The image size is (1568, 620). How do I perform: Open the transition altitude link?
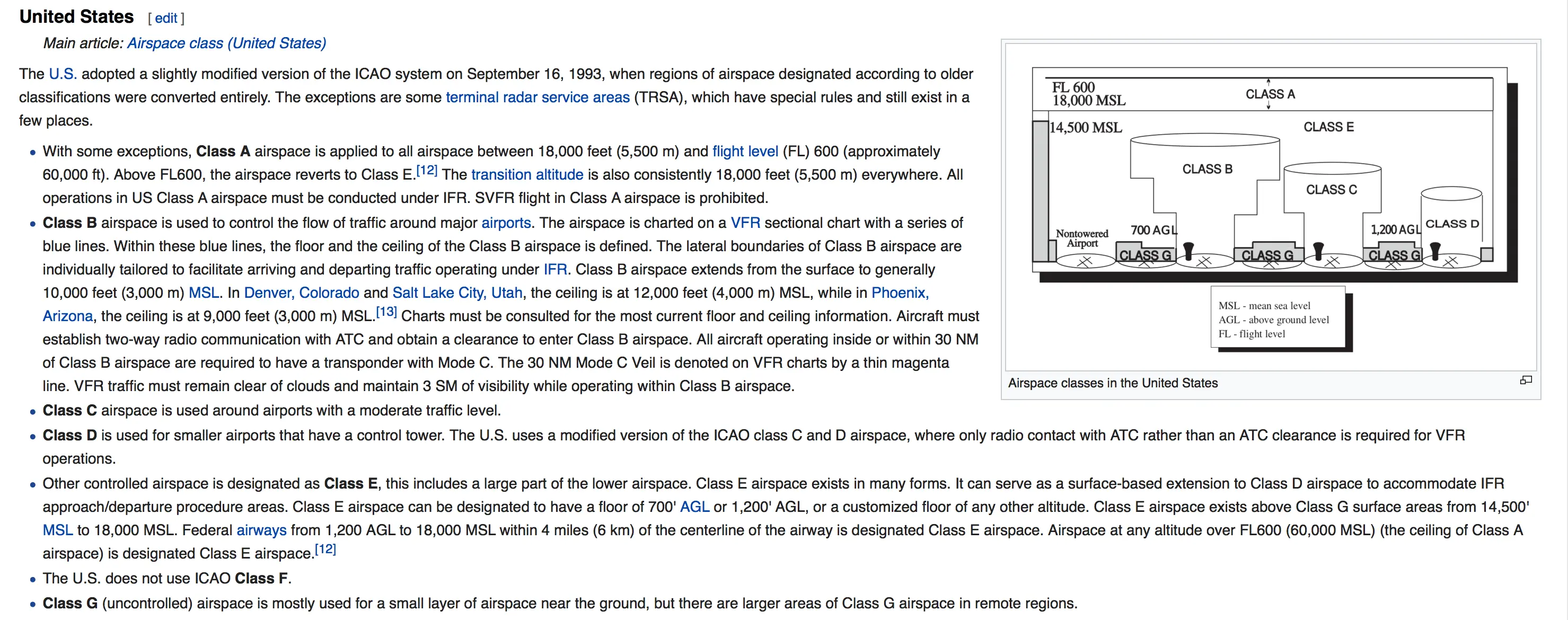pos(527,175)
